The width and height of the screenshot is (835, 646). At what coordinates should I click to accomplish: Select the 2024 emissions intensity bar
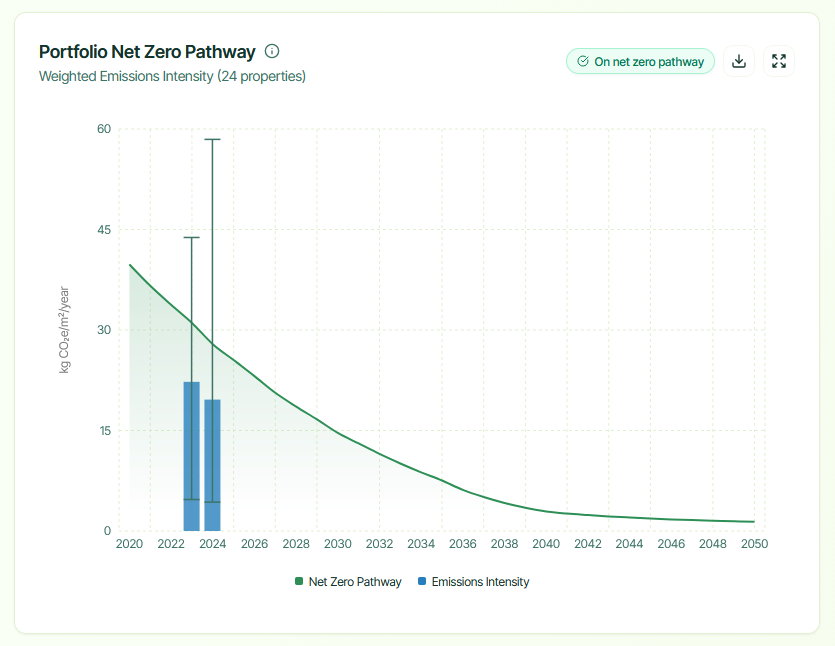[x=211, y=460]
